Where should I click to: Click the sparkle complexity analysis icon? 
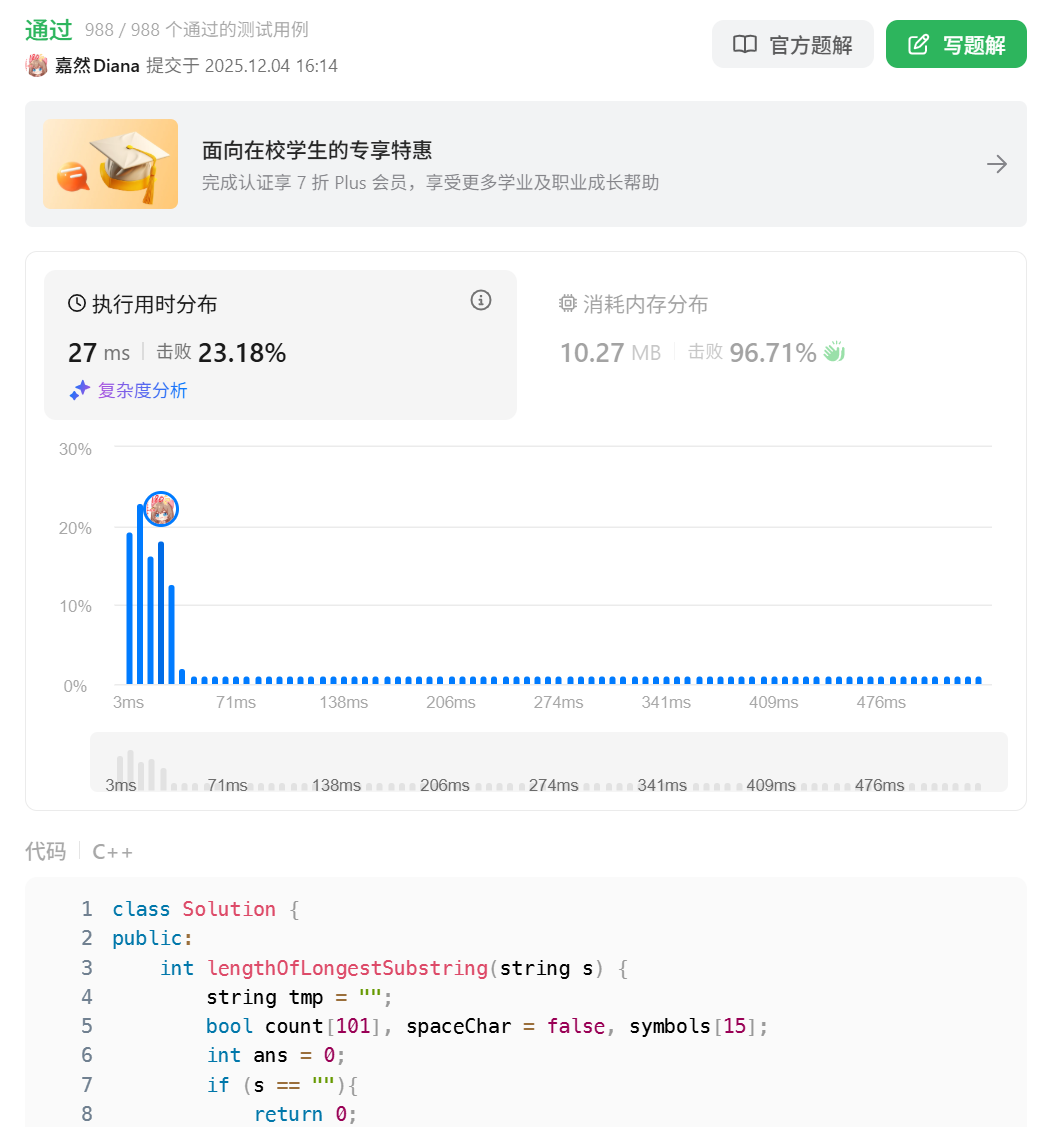(80, 391)
